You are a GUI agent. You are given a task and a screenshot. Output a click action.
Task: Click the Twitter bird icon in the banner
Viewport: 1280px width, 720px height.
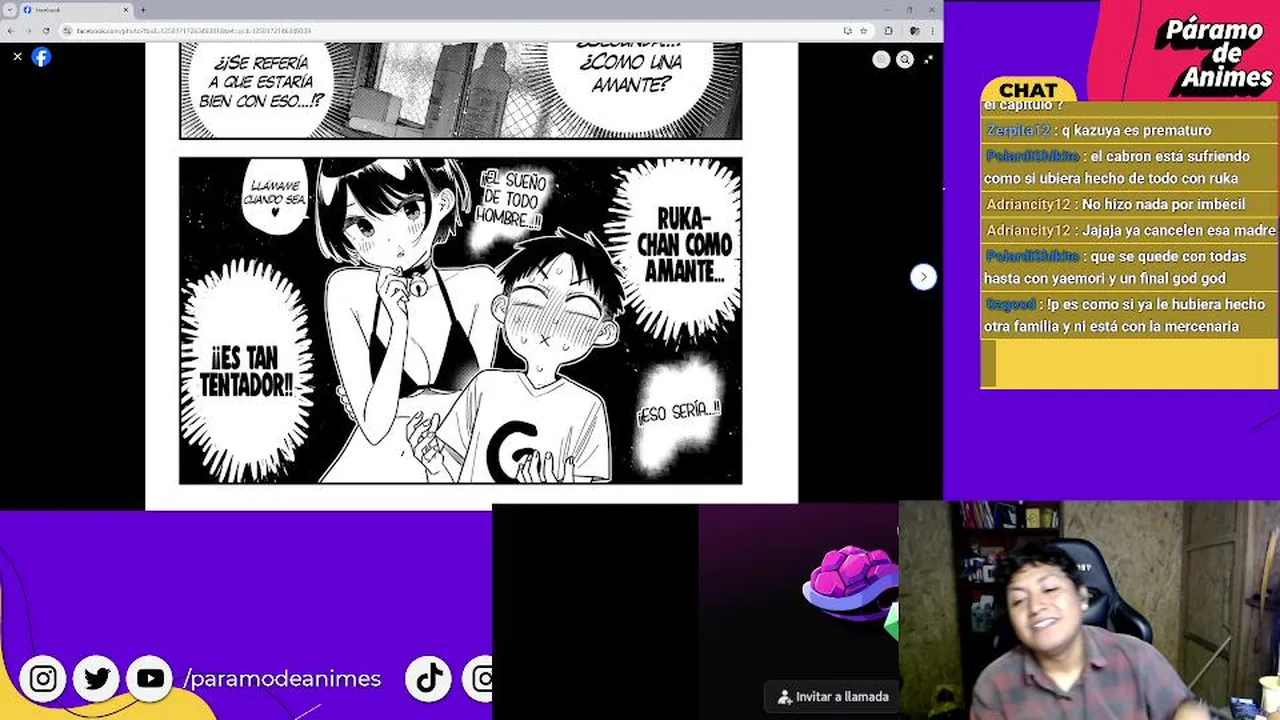coord(97,679)
